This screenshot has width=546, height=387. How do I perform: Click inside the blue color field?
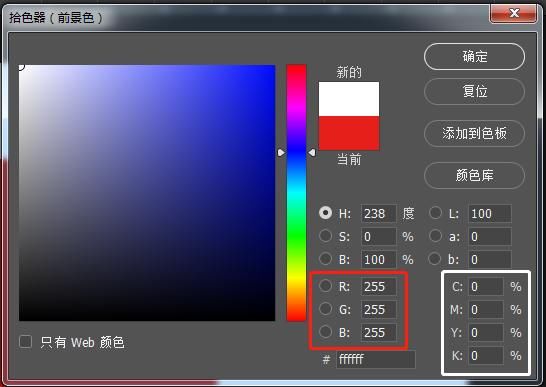pyautogui.click(x=147, y=193)
